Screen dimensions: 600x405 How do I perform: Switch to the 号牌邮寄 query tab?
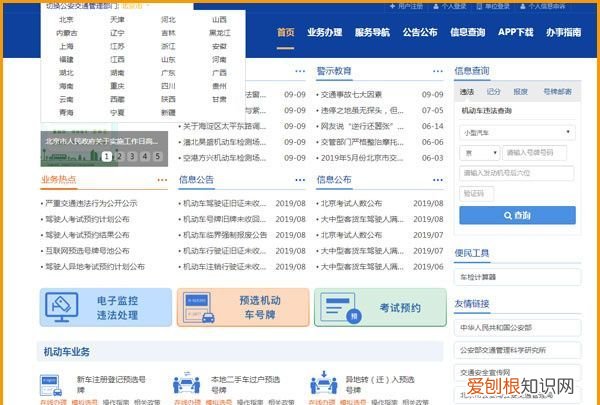pos(558,92)
